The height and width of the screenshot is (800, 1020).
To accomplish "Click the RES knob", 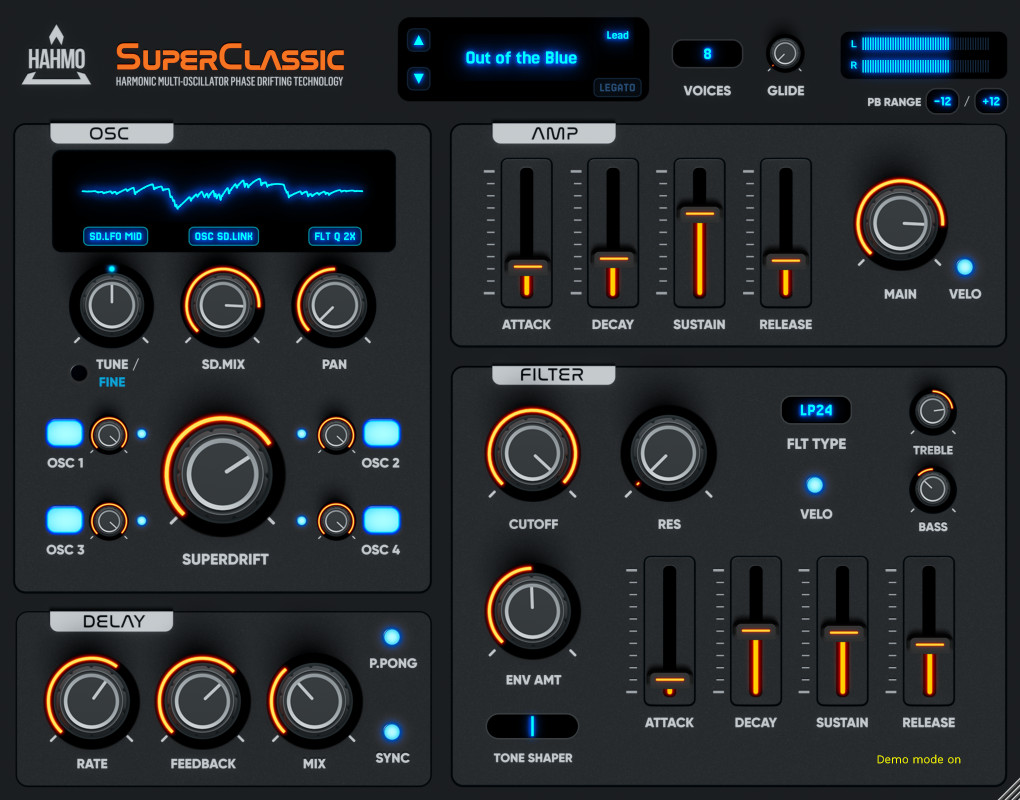I will (669, 453).
